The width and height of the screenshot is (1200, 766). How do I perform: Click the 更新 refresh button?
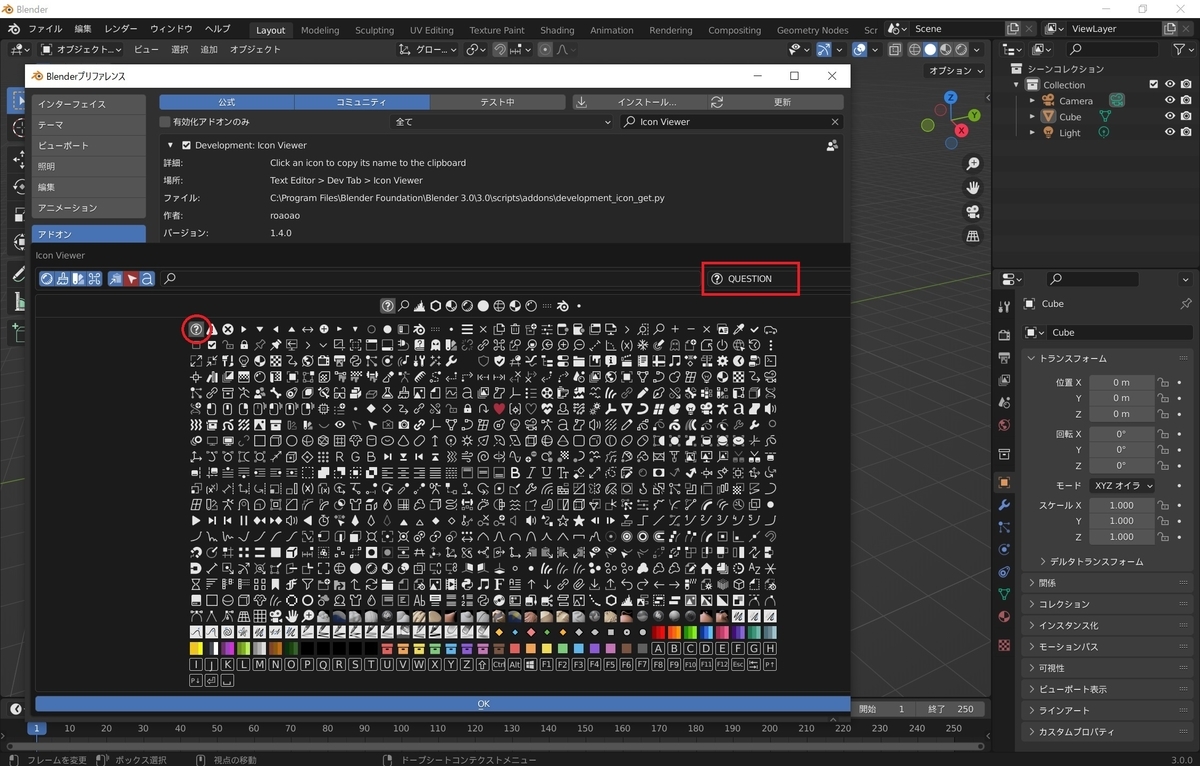click(776, 102)
